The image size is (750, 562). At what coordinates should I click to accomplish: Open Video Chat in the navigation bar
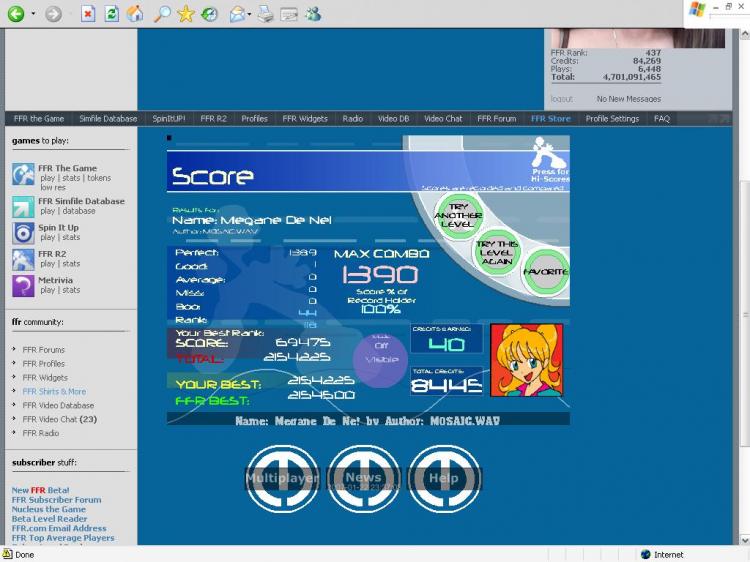click(443, 119)
